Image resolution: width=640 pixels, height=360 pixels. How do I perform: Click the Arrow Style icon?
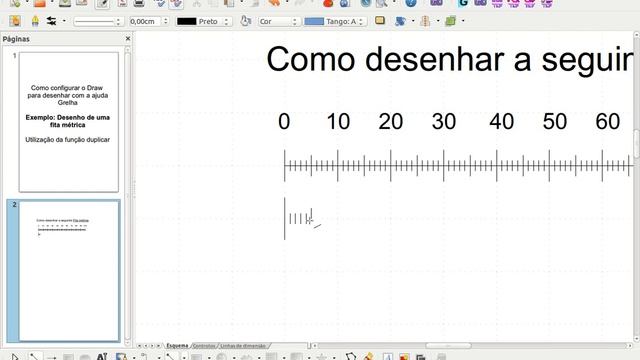click(x=51, y=21)
